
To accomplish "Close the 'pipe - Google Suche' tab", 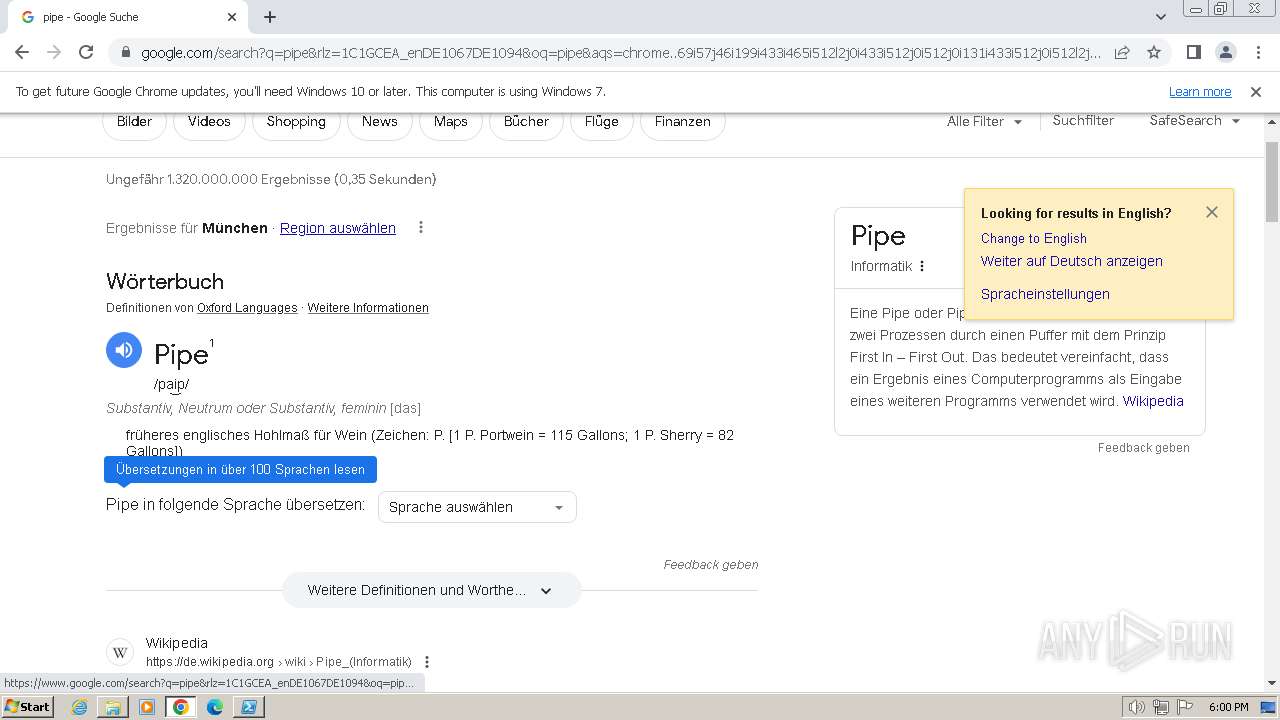I will pos(232,17).
